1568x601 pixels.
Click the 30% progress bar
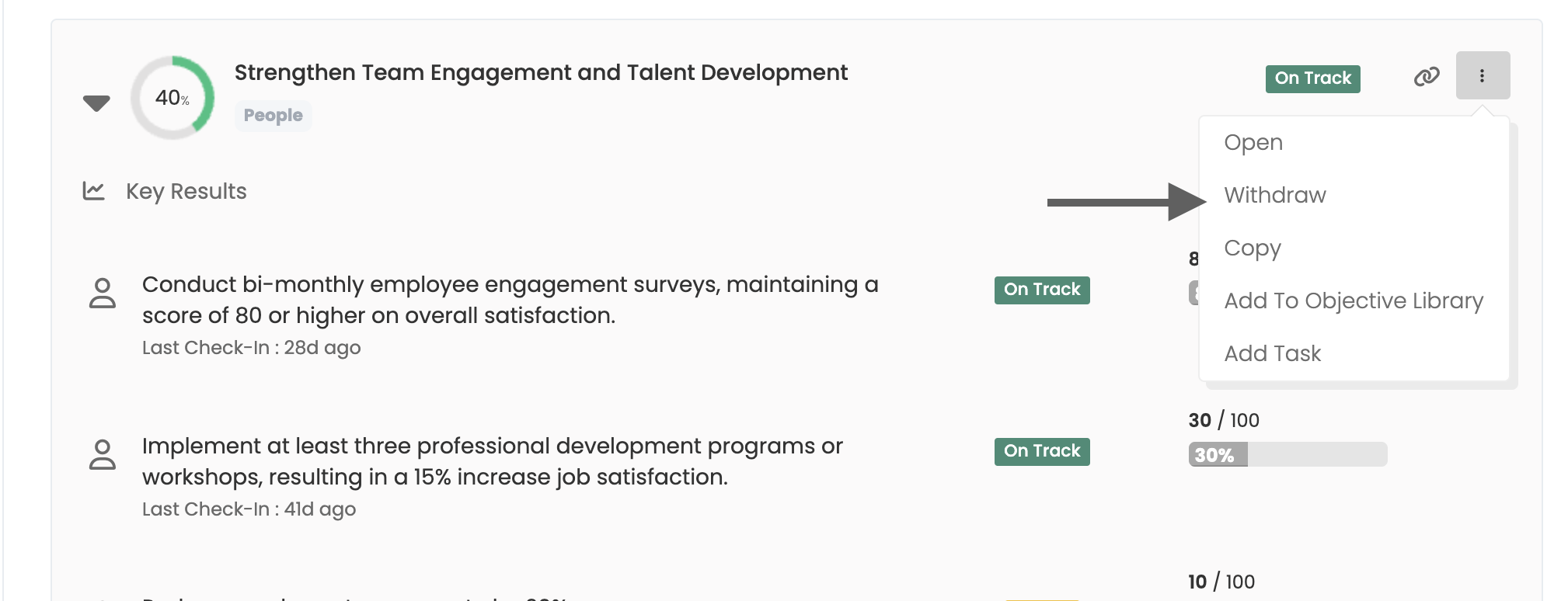pos(1287,454)
